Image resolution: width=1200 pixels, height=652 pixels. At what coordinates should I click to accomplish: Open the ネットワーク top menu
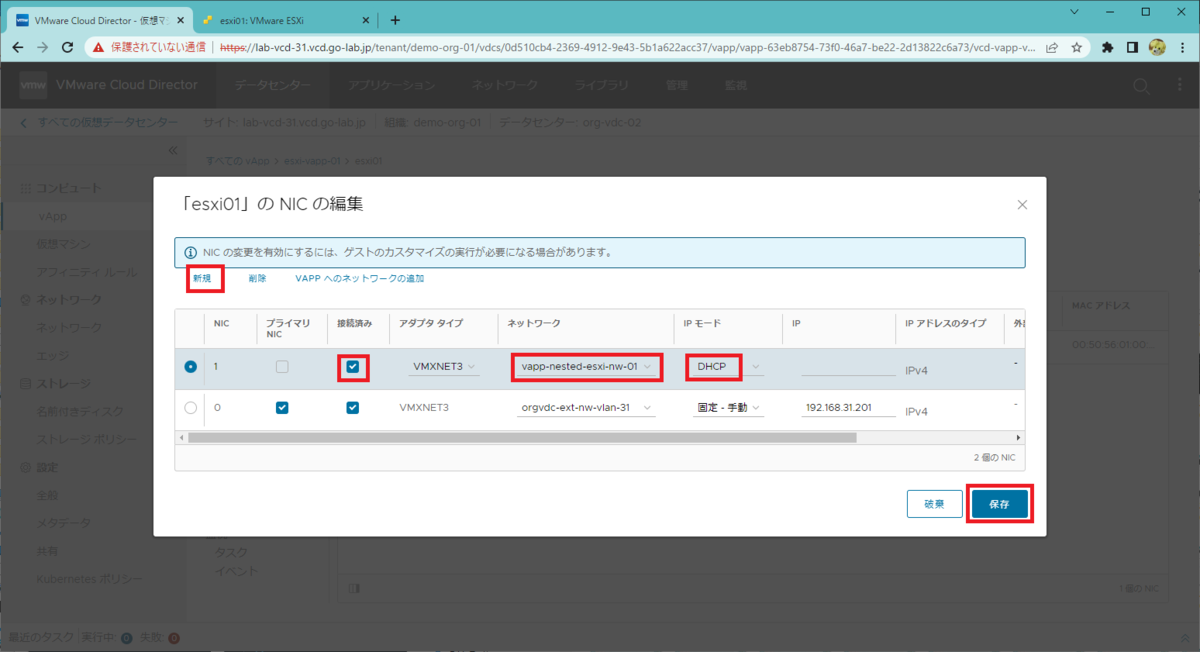click(505, 86)
